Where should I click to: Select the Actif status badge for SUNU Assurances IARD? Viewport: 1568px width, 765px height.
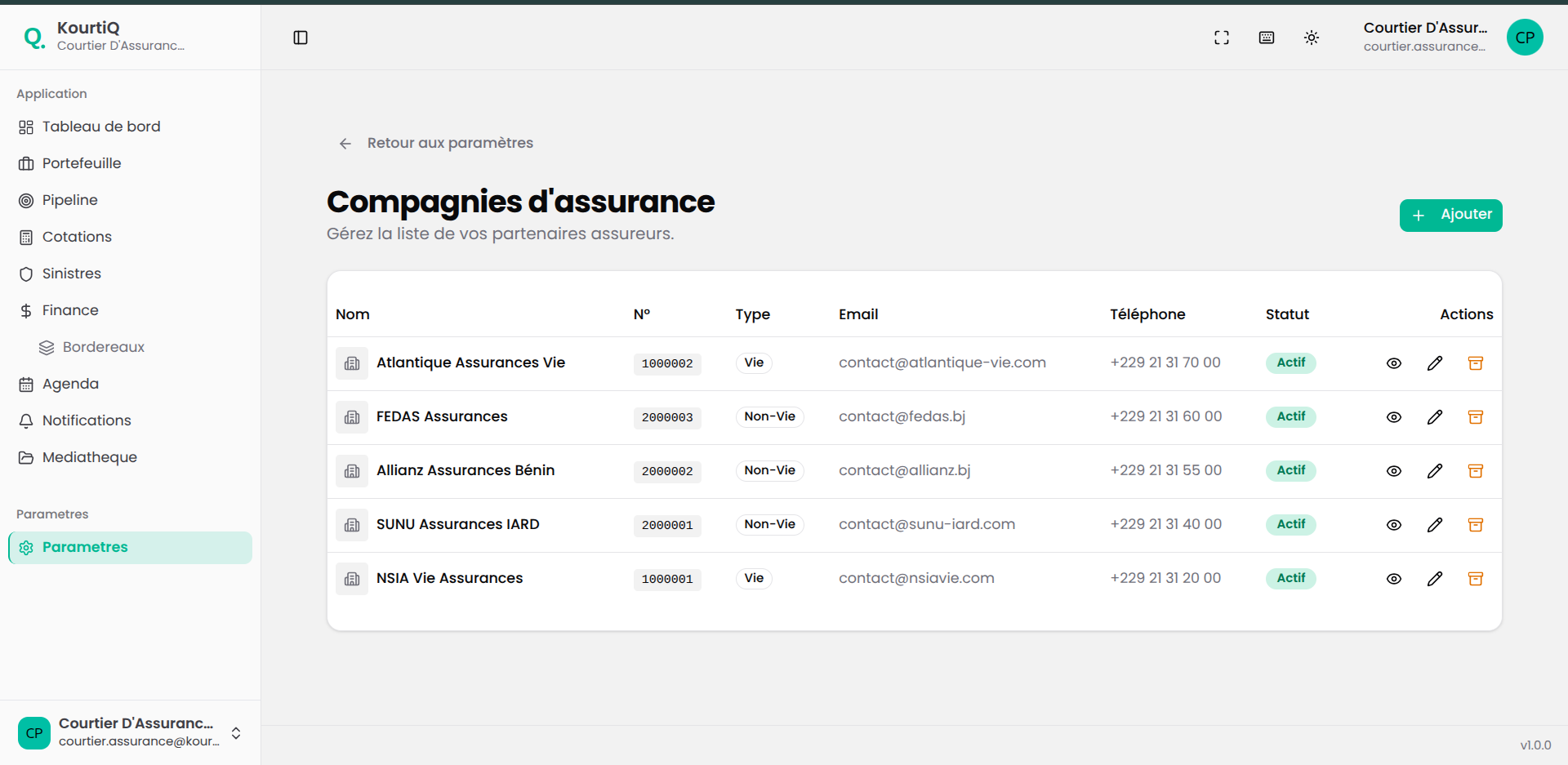pos(1290,525)
